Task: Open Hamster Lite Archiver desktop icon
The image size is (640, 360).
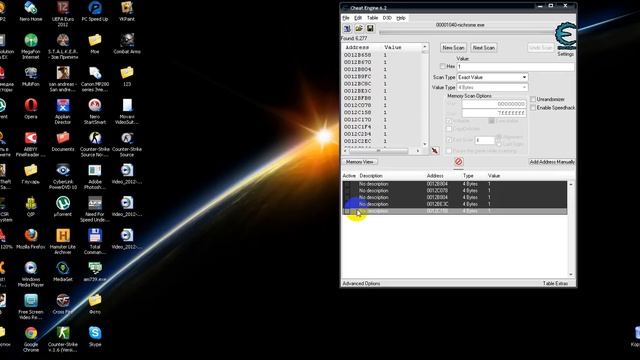Action: coord(63,241)
